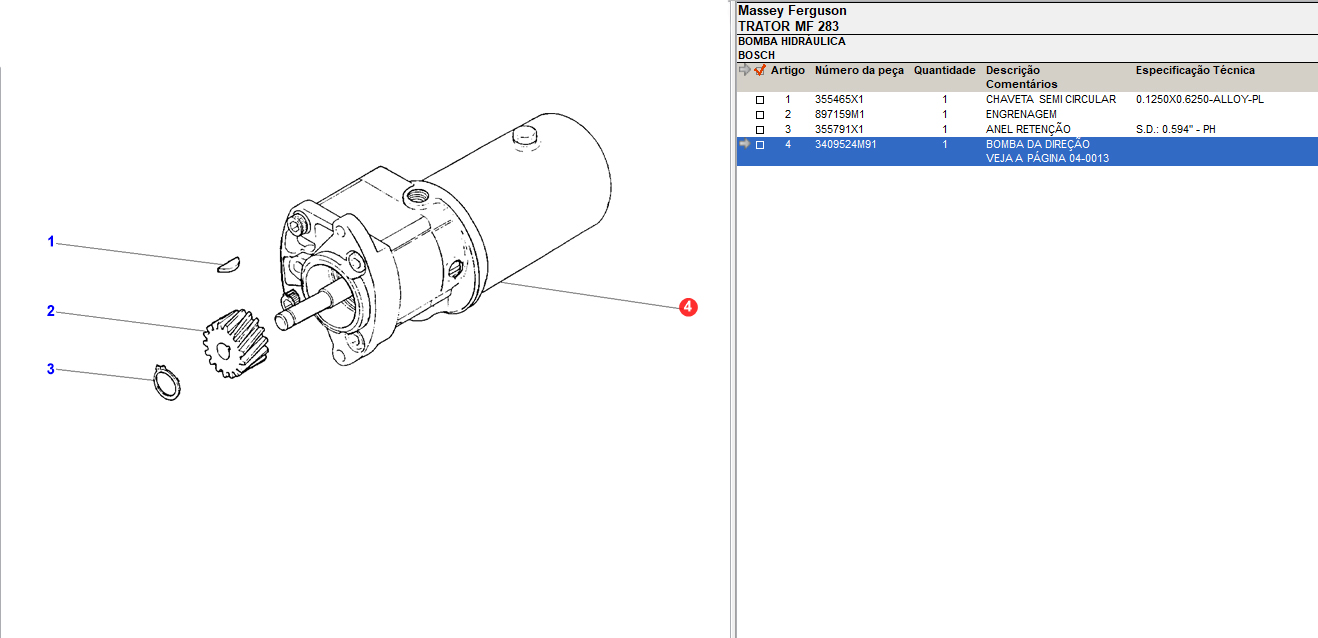
Task: Click the Especificação Técnica column header
Action: coord(1195,71)
